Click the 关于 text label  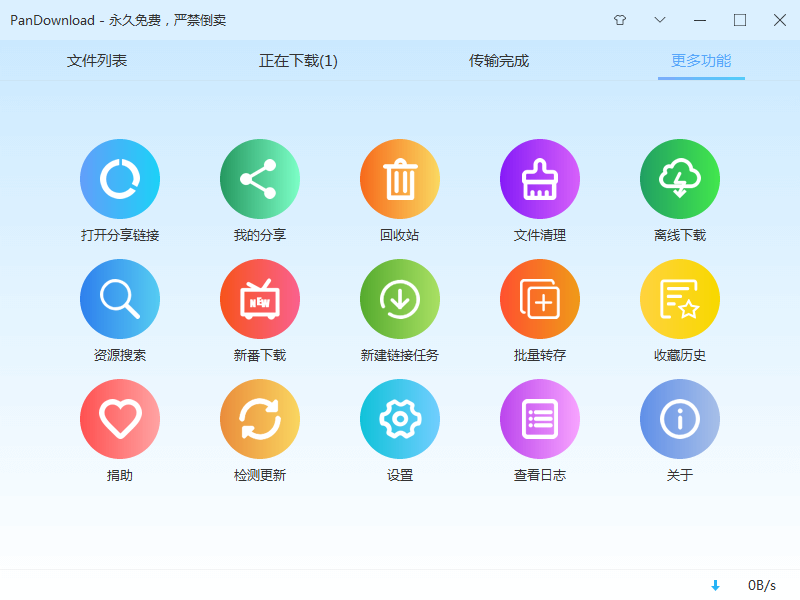680,475
